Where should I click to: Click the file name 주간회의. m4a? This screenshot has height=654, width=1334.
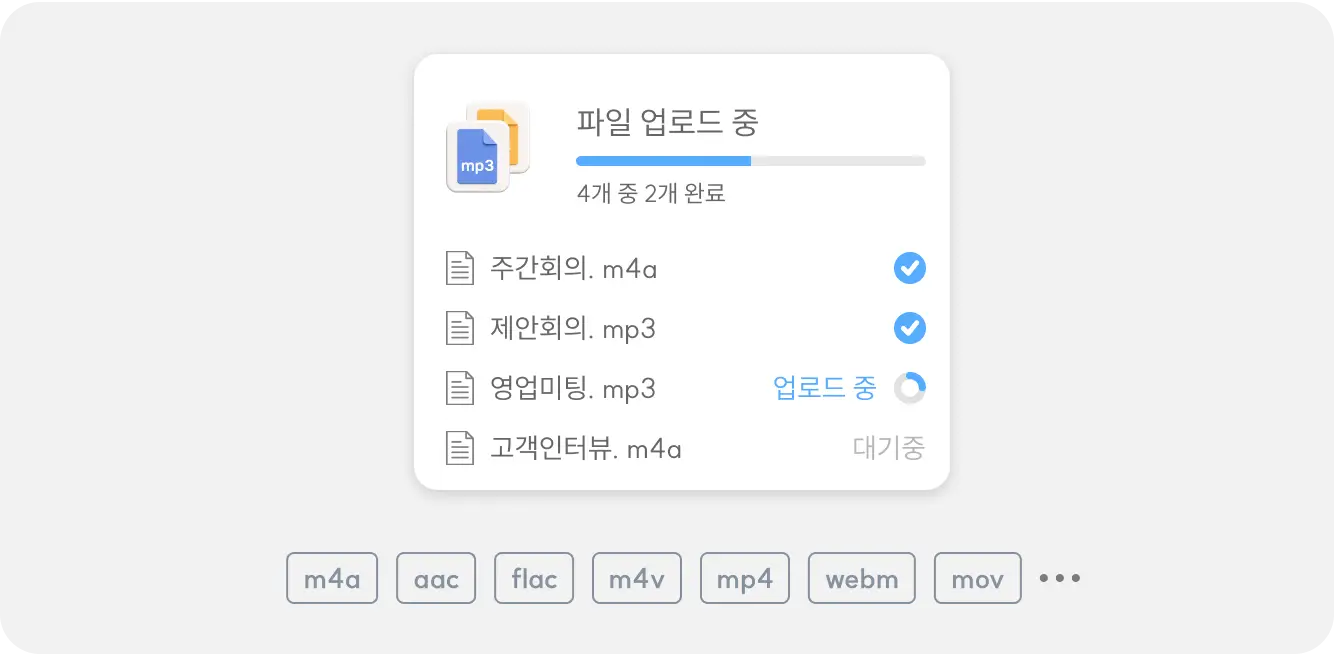pyautogui.click(x=573, y=269)
